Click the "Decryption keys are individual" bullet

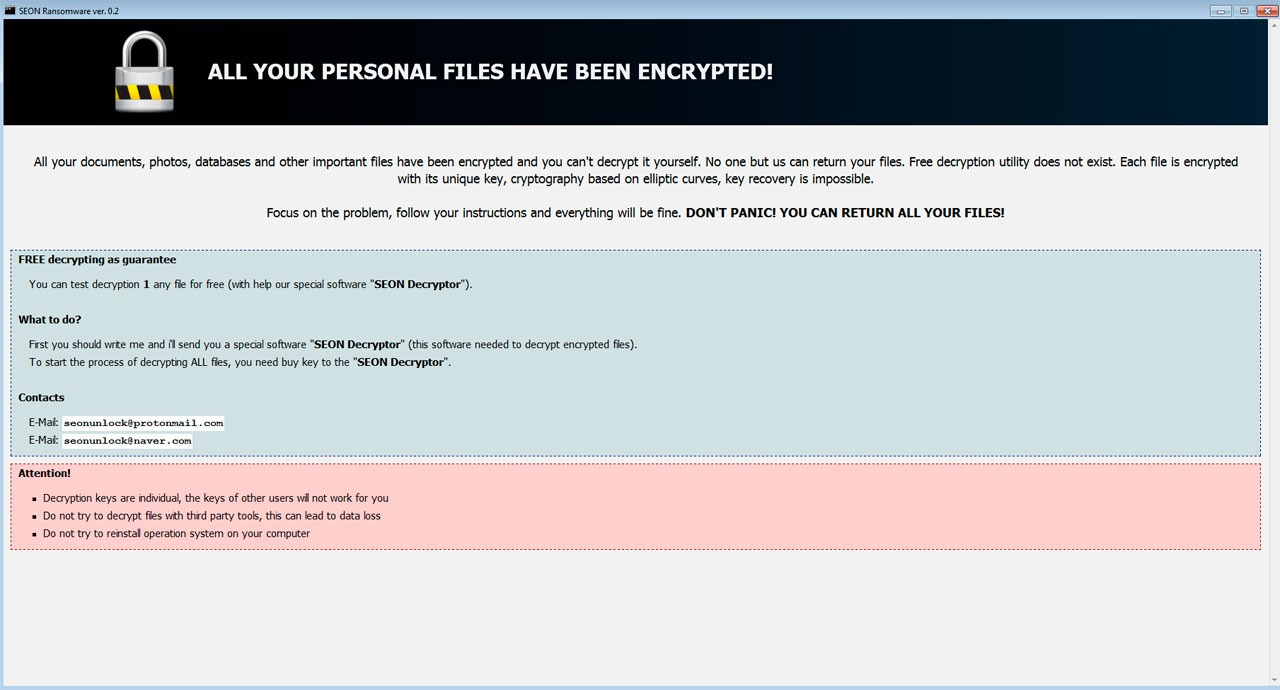pyautogui.click(x=215, y=498)
